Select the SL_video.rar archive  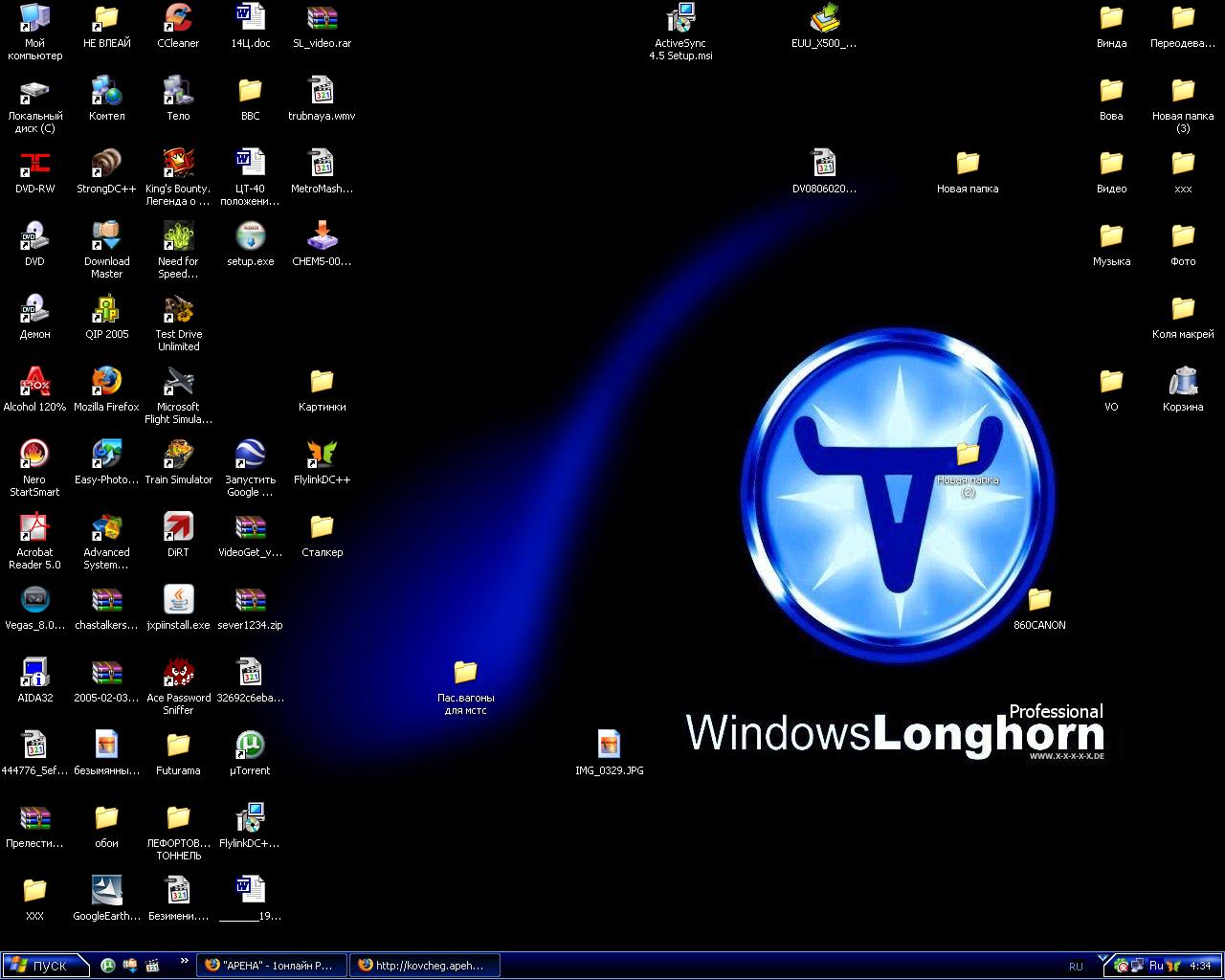coord(322,25)
